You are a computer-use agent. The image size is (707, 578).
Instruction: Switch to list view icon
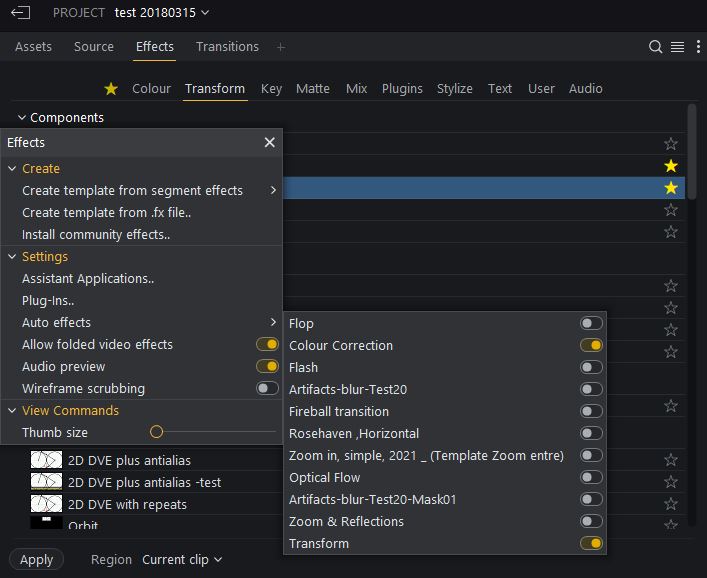click(x=677, y=46)
